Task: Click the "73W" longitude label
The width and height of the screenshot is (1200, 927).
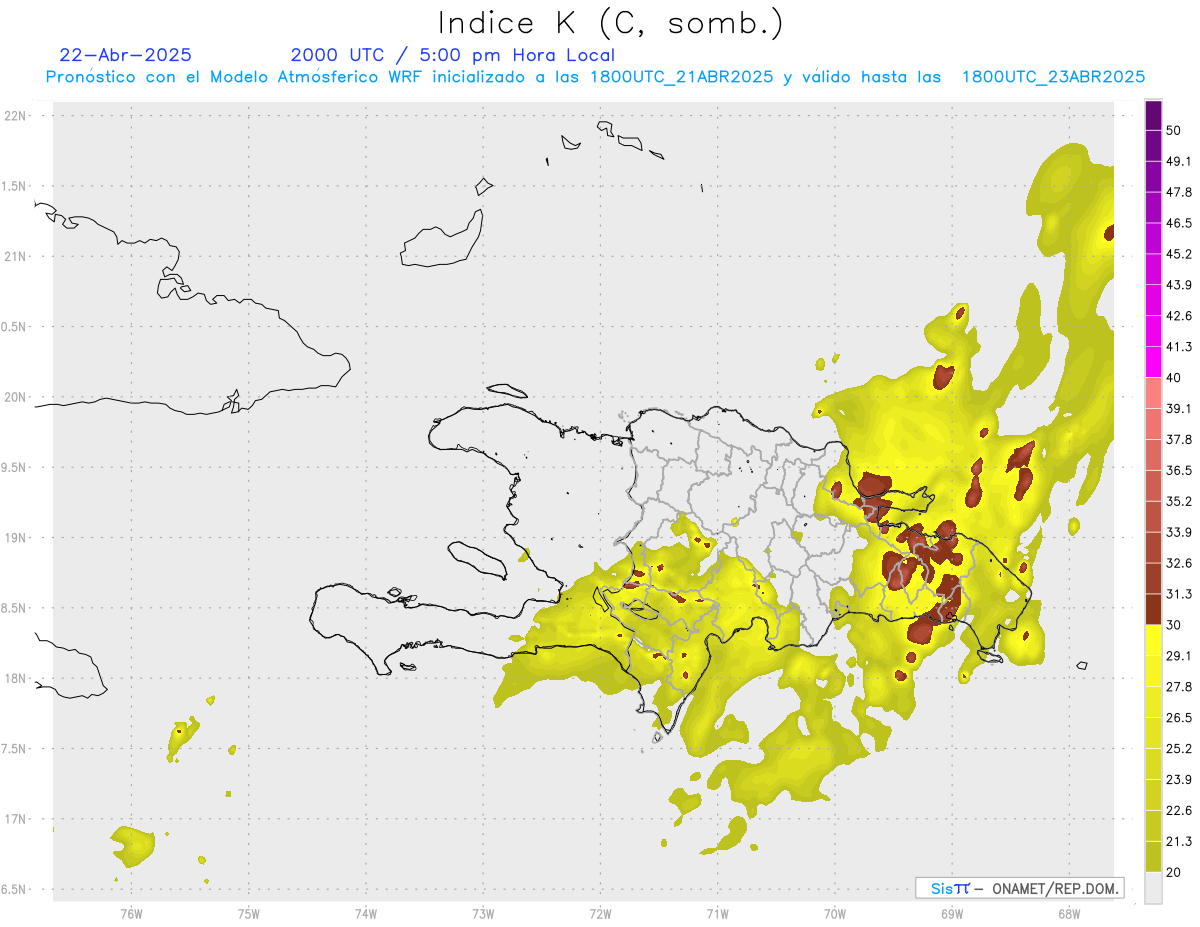Action: point(483,913)
